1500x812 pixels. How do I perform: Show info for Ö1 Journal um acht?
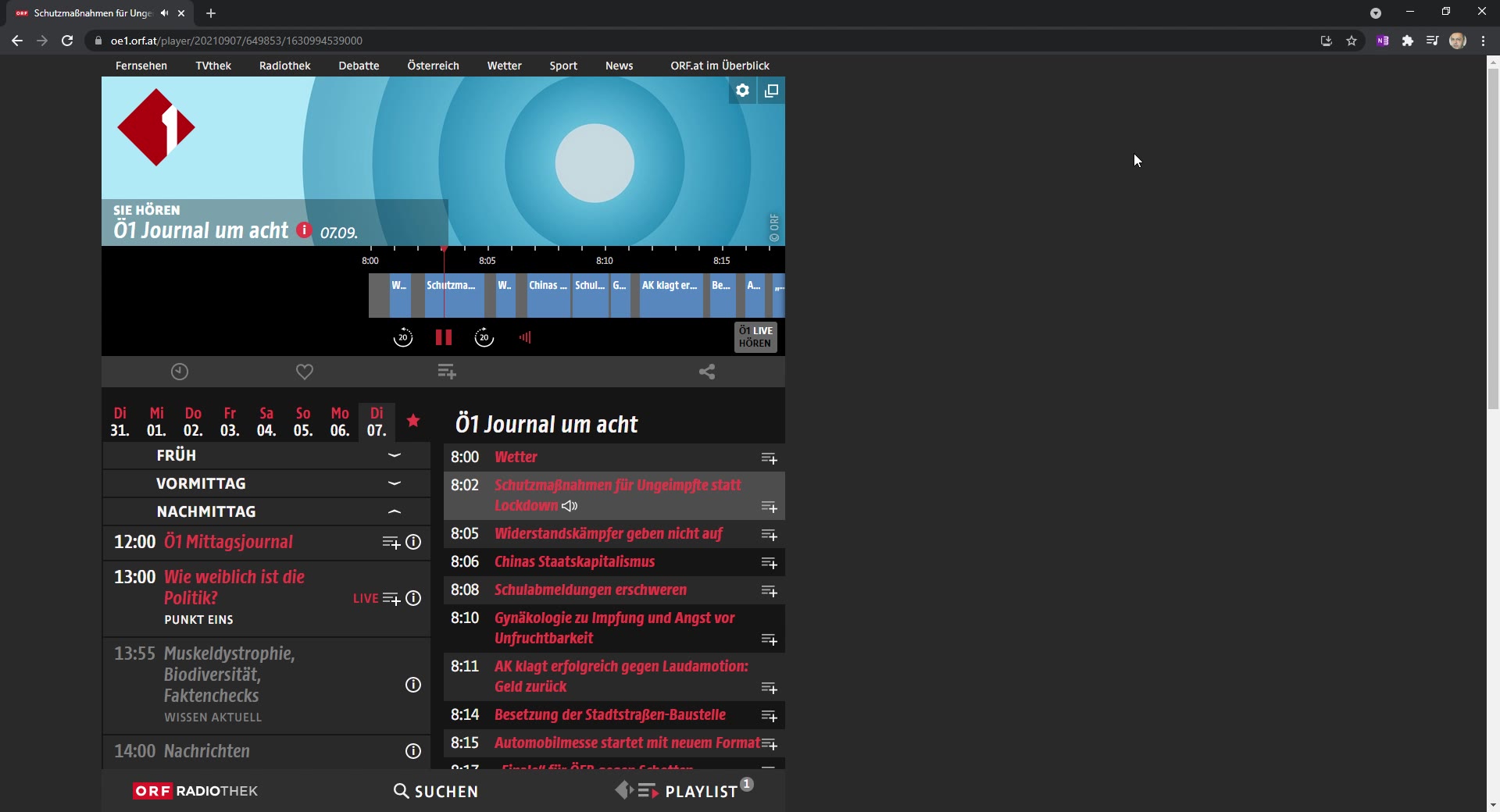point(305,230)
